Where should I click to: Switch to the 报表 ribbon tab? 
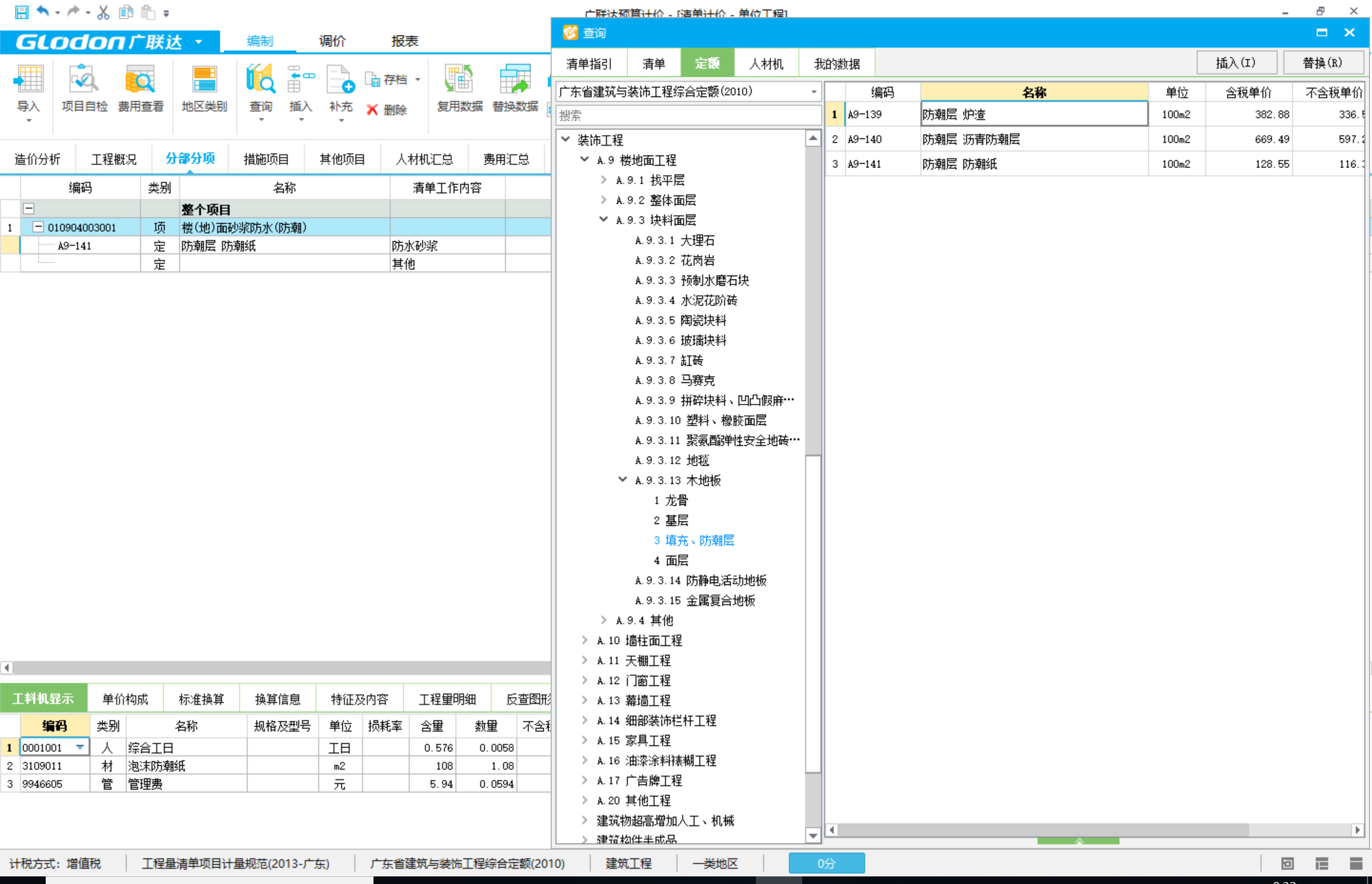pos(405,41)
